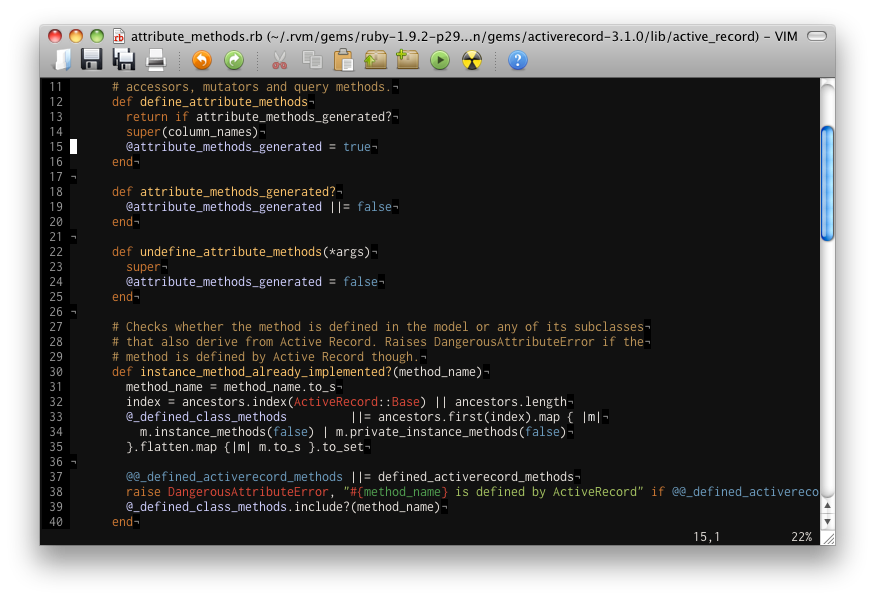The image size is (875, 600).
Task: Click 'method_name.to_s' on line 31
Action: (280, 387)
